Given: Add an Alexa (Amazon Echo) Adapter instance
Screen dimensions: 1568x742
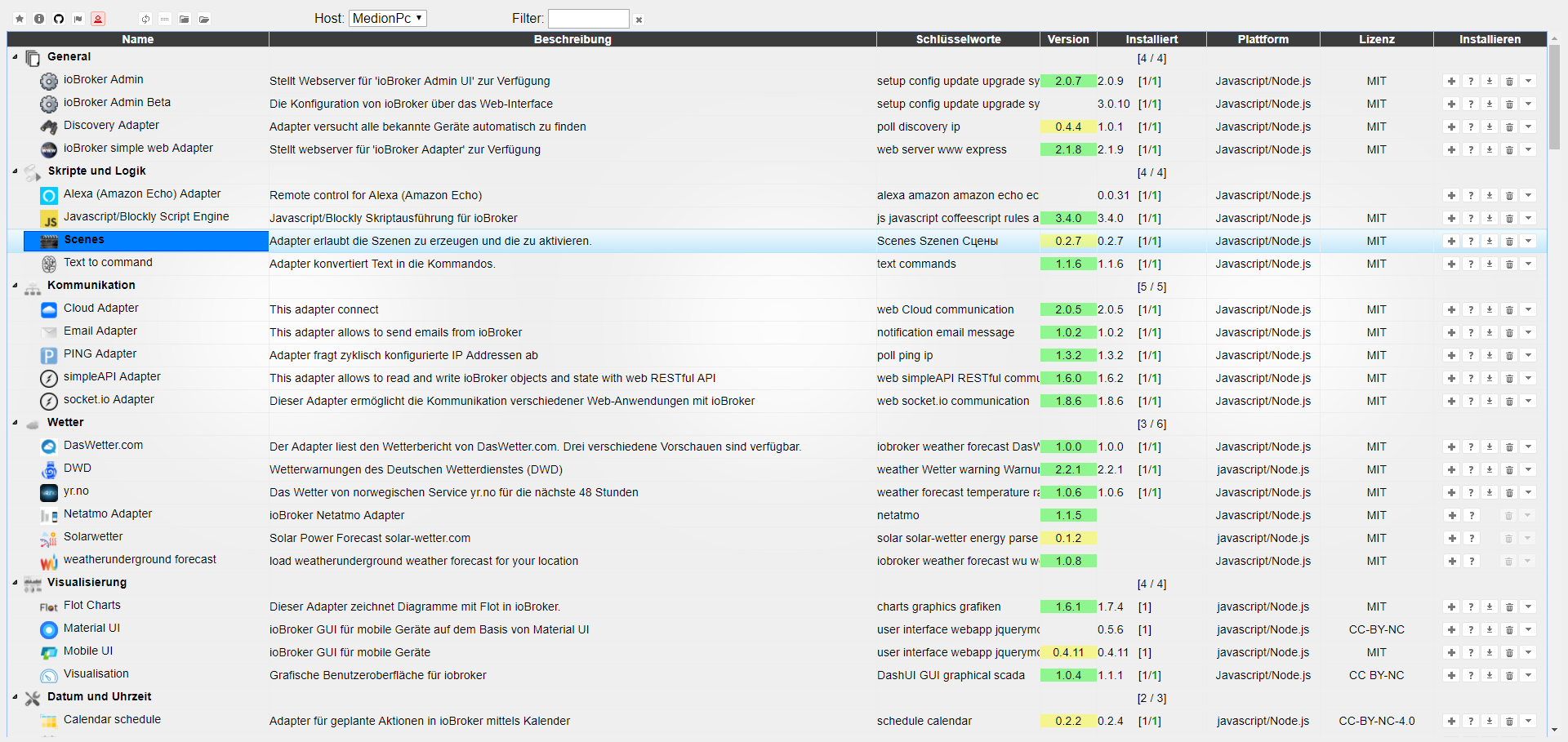Looking at the screenshot, I should 1451,196.
